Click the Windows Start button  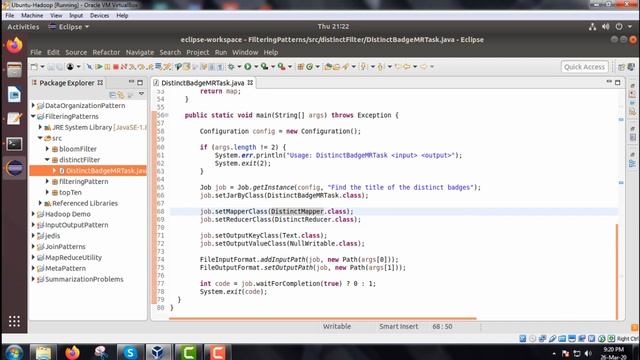[x=14, y=352]
